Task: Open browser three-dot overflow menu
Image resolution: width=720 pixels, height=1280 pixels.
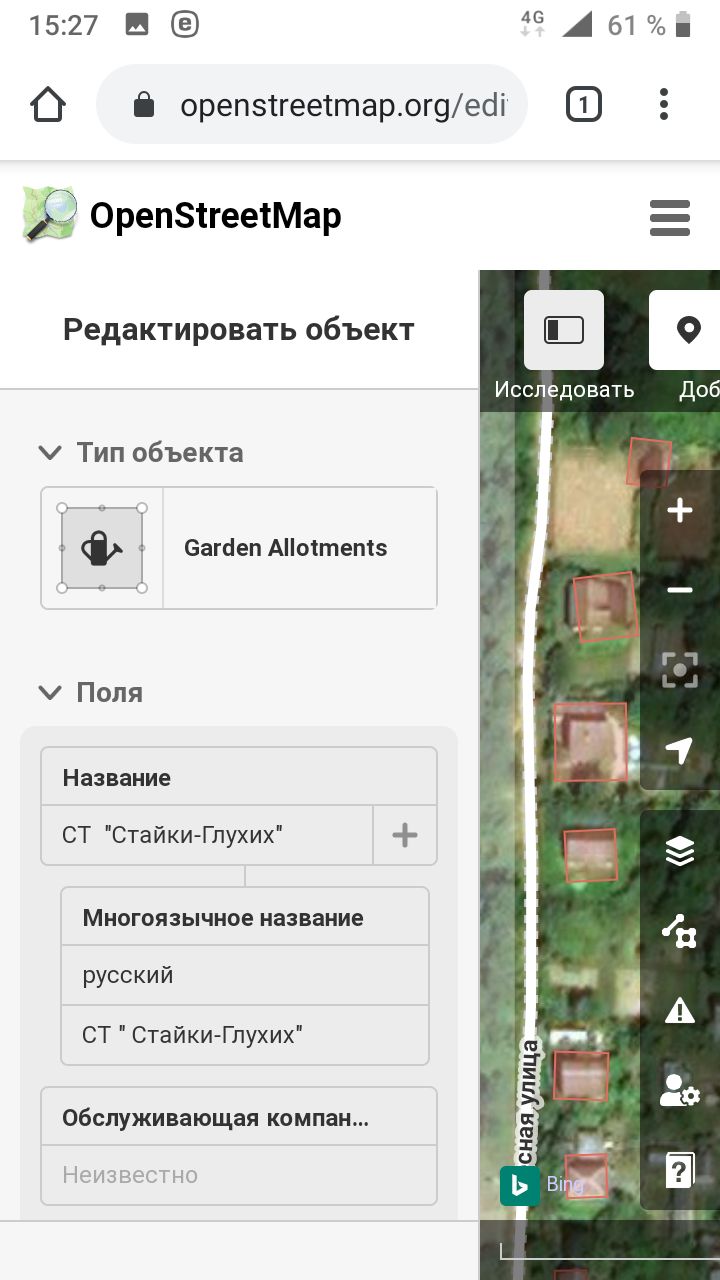Action: (664, 105)
